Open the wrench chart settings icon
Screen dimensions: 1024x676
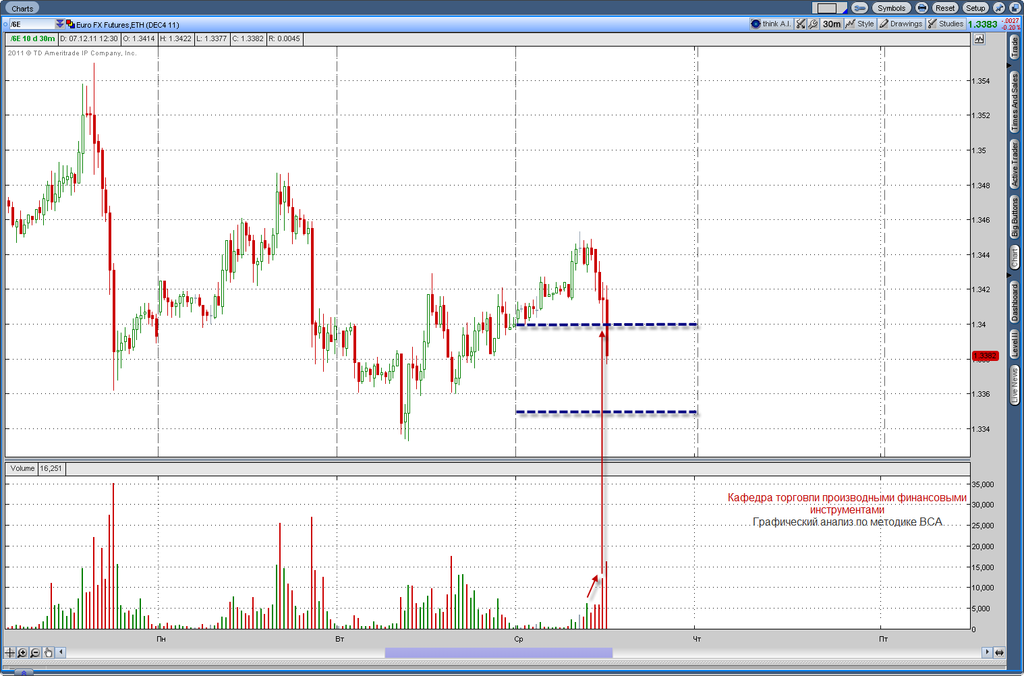point(813,24)
